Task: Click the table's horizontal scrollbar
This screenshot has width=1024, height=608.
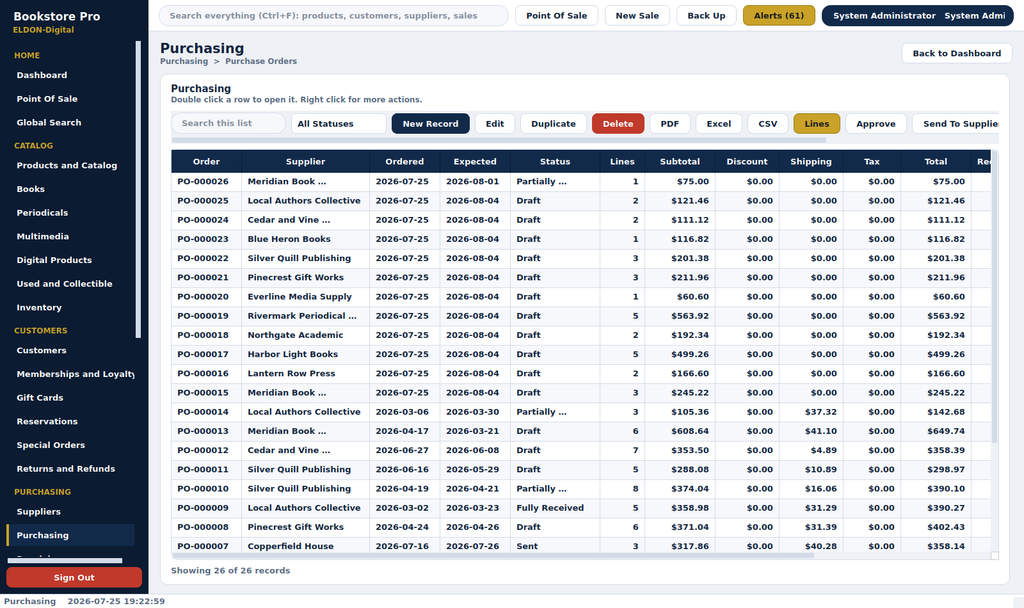Action: (x=493, y=556)
